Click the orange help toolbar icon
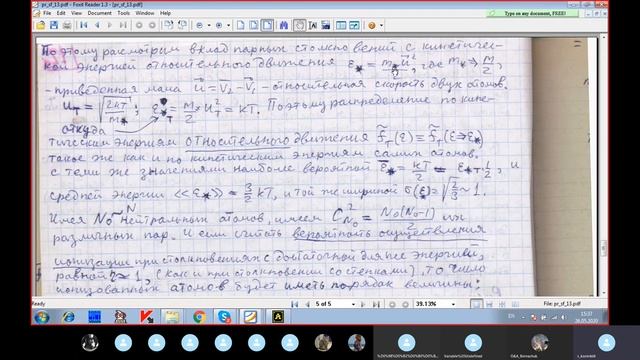This screenshot has height=360, width=640. coord(371,25)
